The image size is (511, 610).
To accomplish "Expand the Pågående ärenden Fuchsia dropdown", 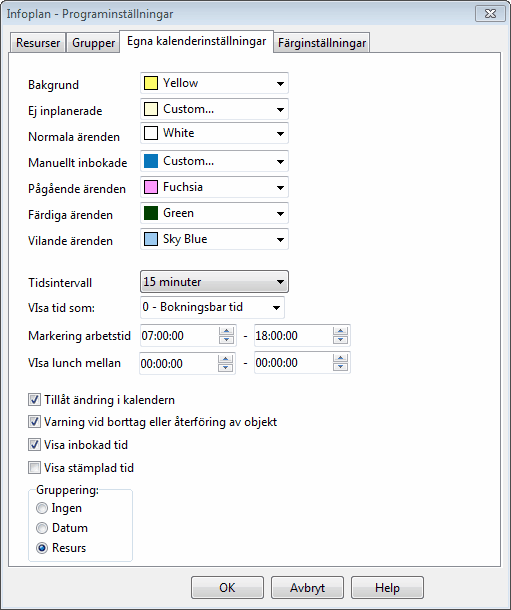I will pos(214,187).
